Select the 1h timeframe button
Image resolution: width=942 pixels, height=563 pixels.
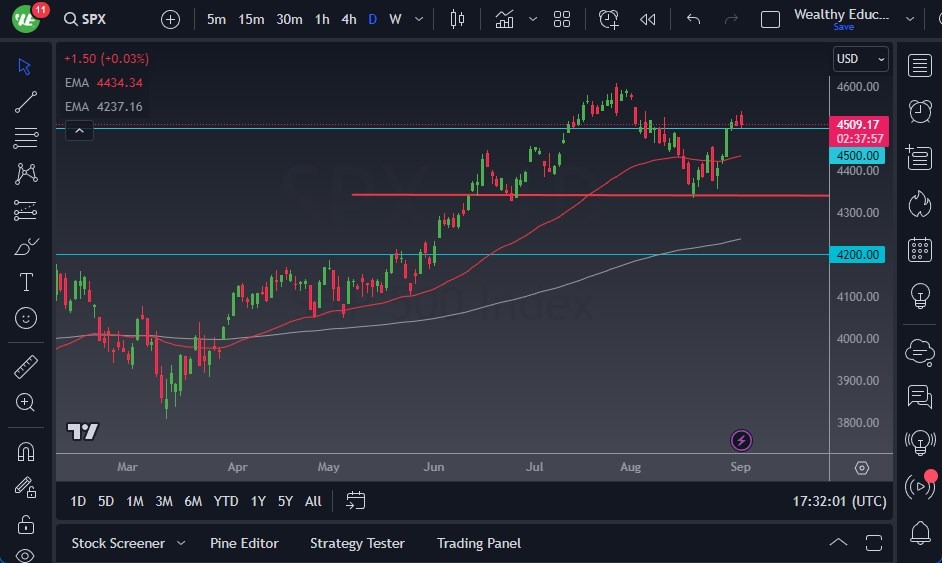[321, 19]
